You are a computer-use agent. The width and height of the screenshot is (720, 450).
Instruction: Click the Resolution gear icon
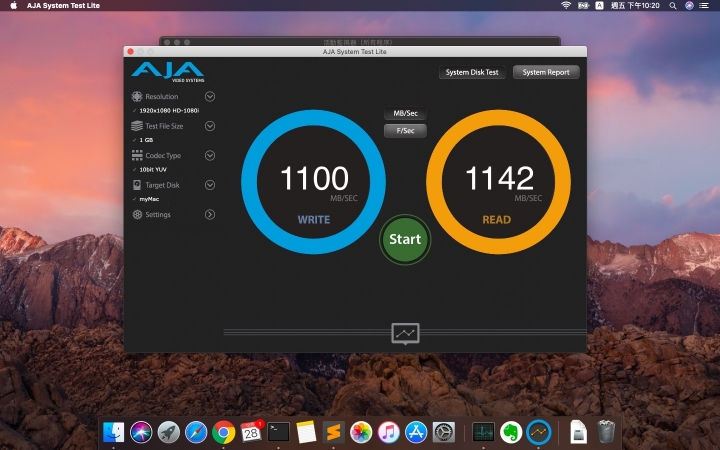pyautogui.click(x=136, y=96)
